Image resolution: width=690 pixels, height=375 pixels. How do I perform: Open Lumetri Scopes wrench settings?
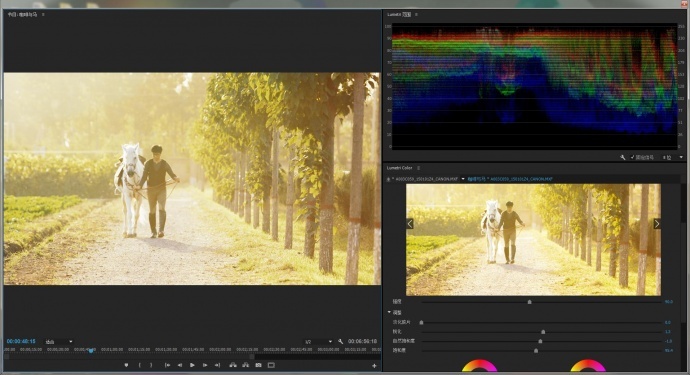623,157
